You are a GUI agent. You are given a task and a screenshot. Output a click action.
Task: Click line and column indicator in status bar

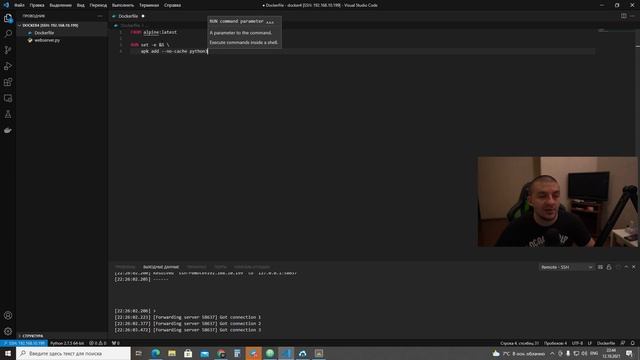519,343
